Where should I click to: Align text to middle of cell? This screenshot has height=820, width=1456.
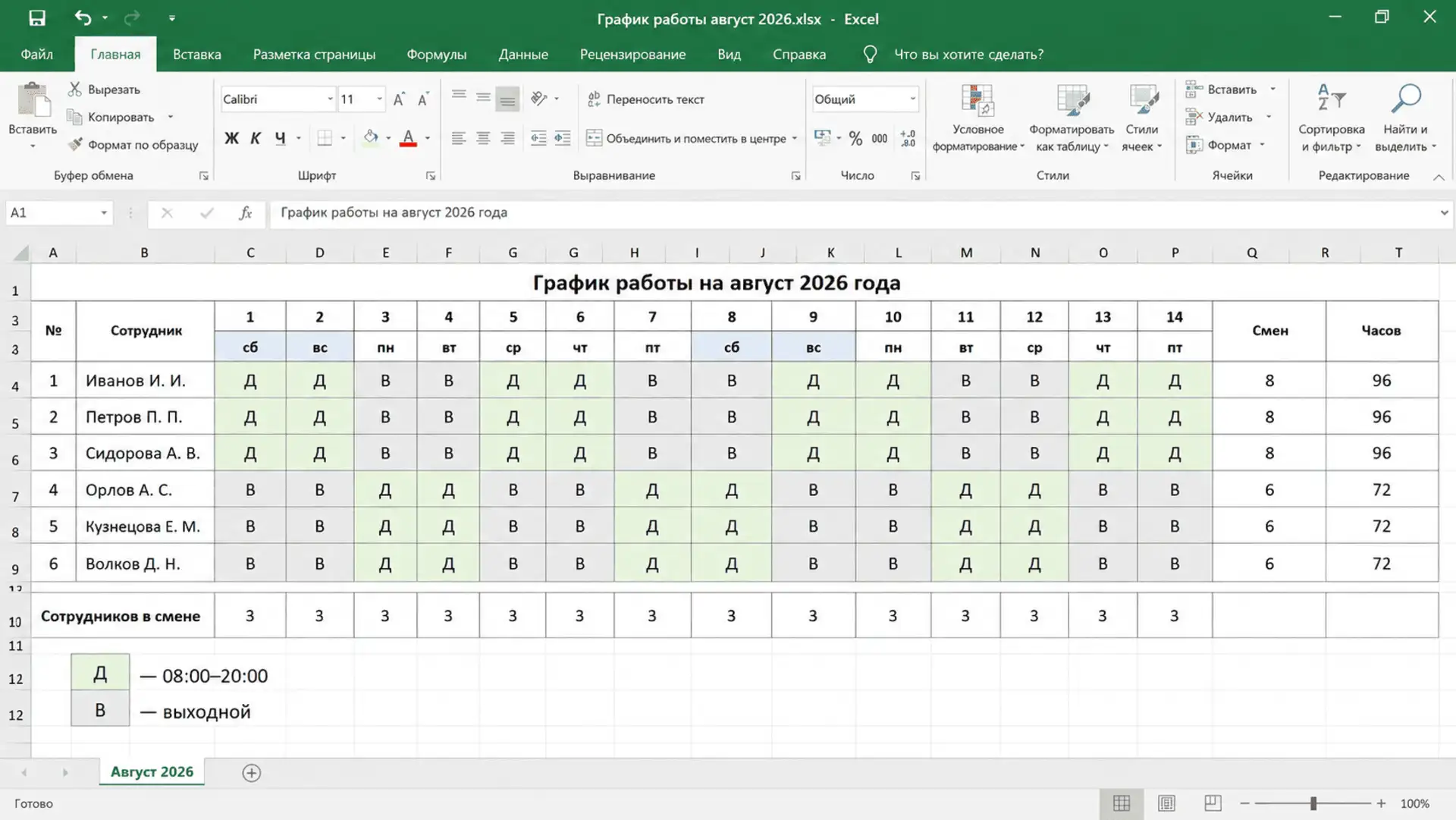tap(483, 98)
